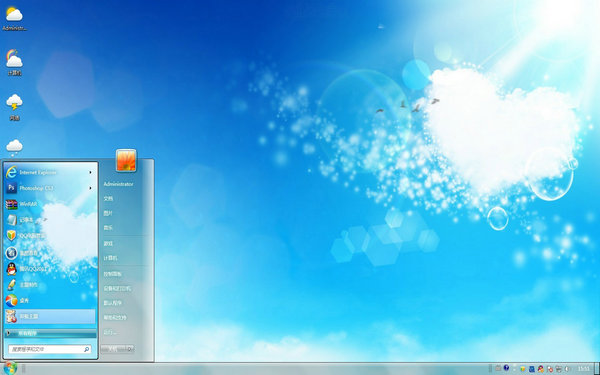This screenshot has width=600, height=375.
Task: Open Pictures (图片) in the Start menu
Action: (x=108, y=213)
